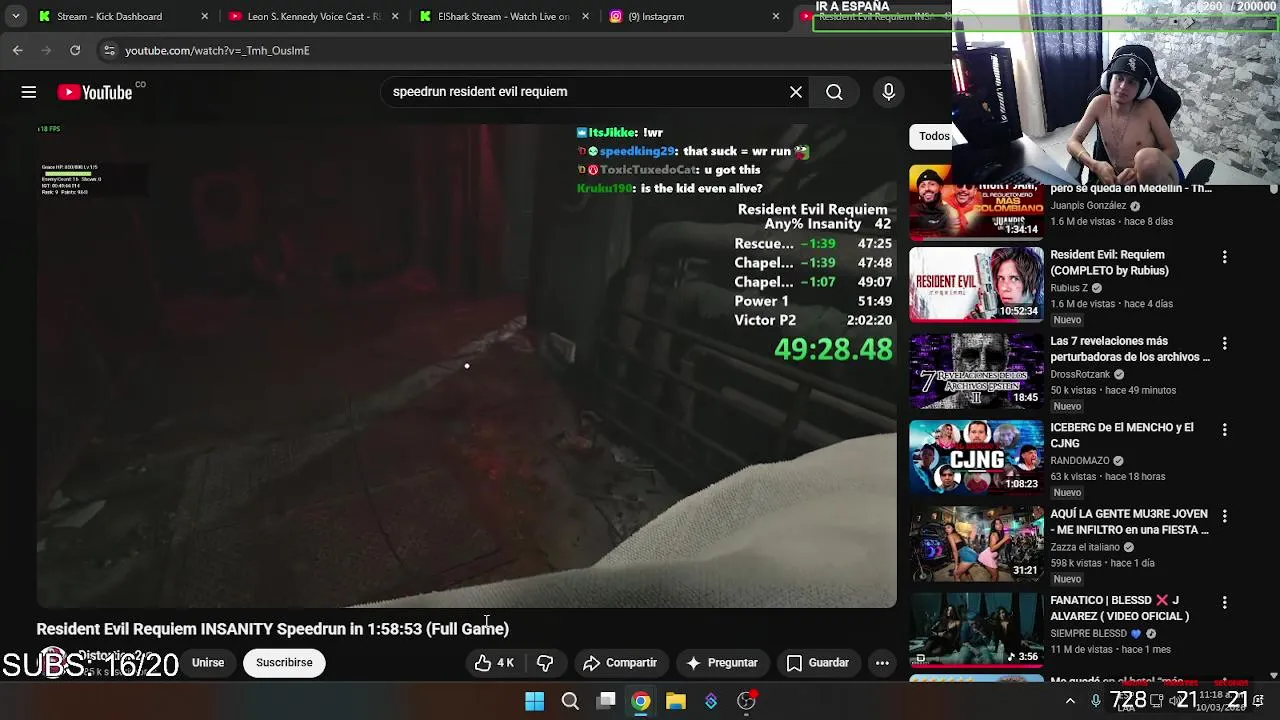Open the Rubius Z channel name
Viewport: 1280px width, 720px height.
[1069, 288]
